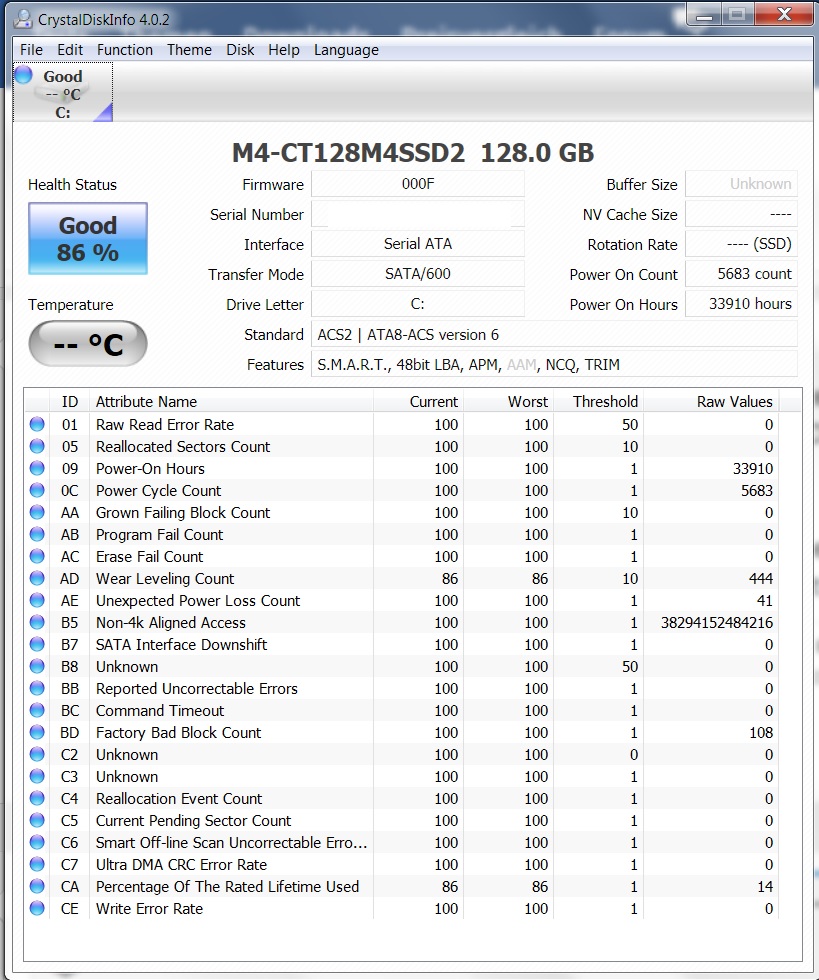Select the Wear Leveling Count attribute name

165,579
